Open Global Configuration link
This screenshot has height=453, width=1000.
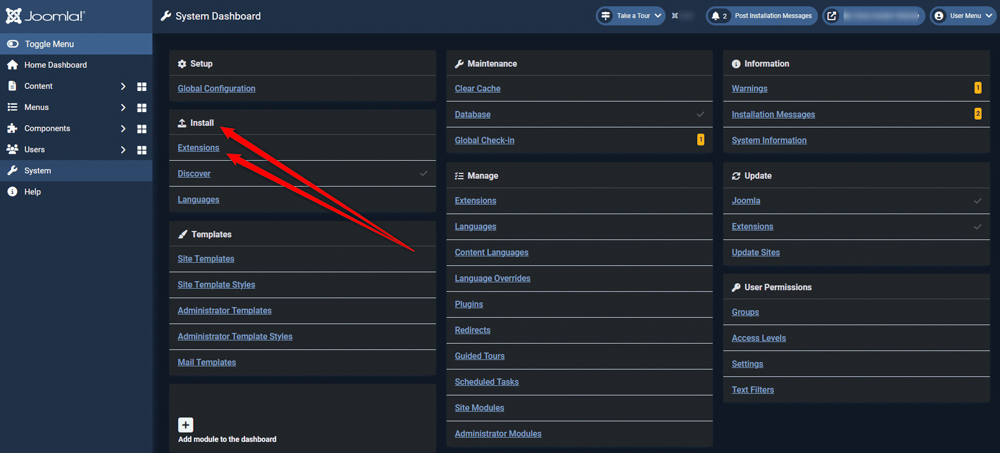[216, 89]
